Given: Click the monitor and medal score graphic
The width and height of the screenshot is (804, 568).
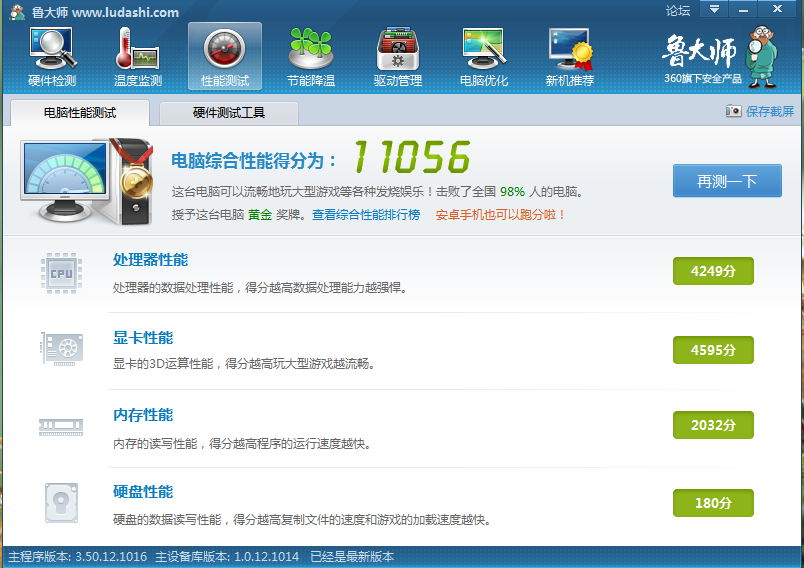Looking at the screenshot, I should pos(87,181).
